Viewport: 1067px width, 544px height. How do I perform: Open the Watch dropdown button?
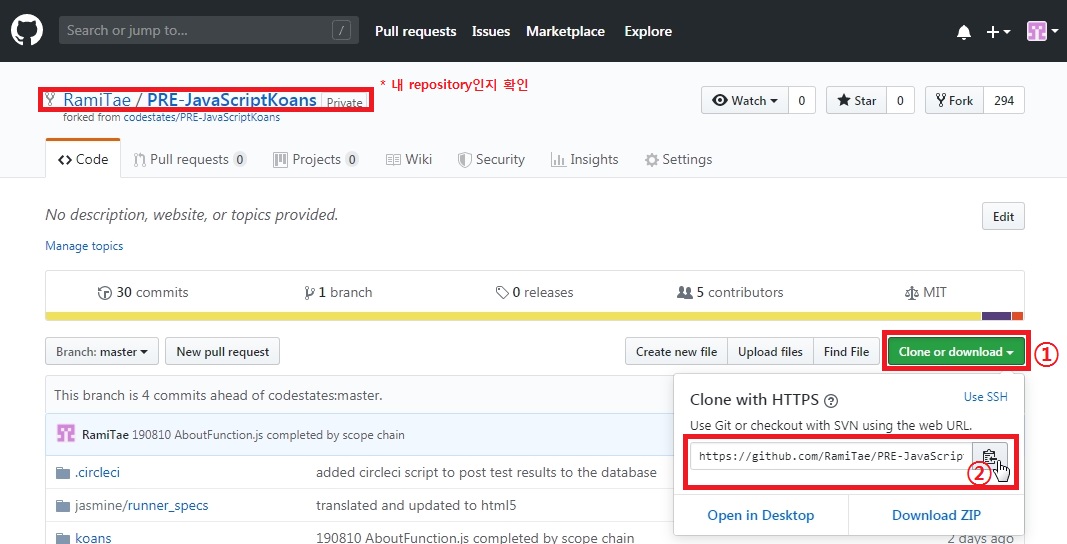tap(744, 101)
